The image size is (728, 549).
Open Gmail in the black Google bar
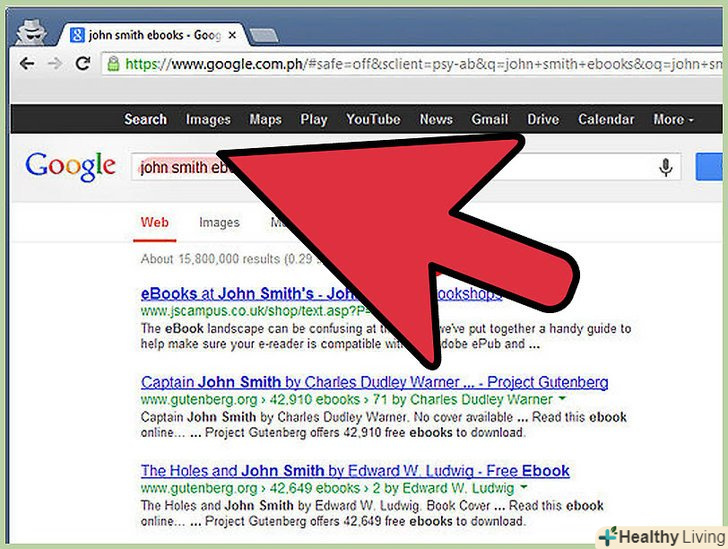pos(490,119)
